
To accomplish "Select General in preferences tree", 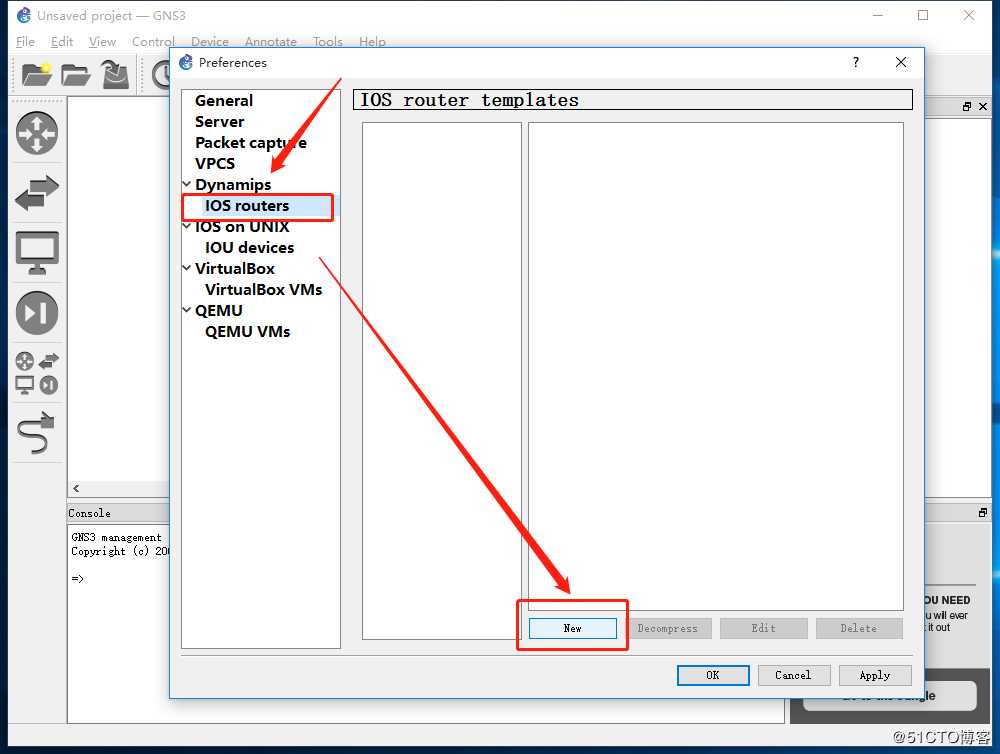I will 224,101.
